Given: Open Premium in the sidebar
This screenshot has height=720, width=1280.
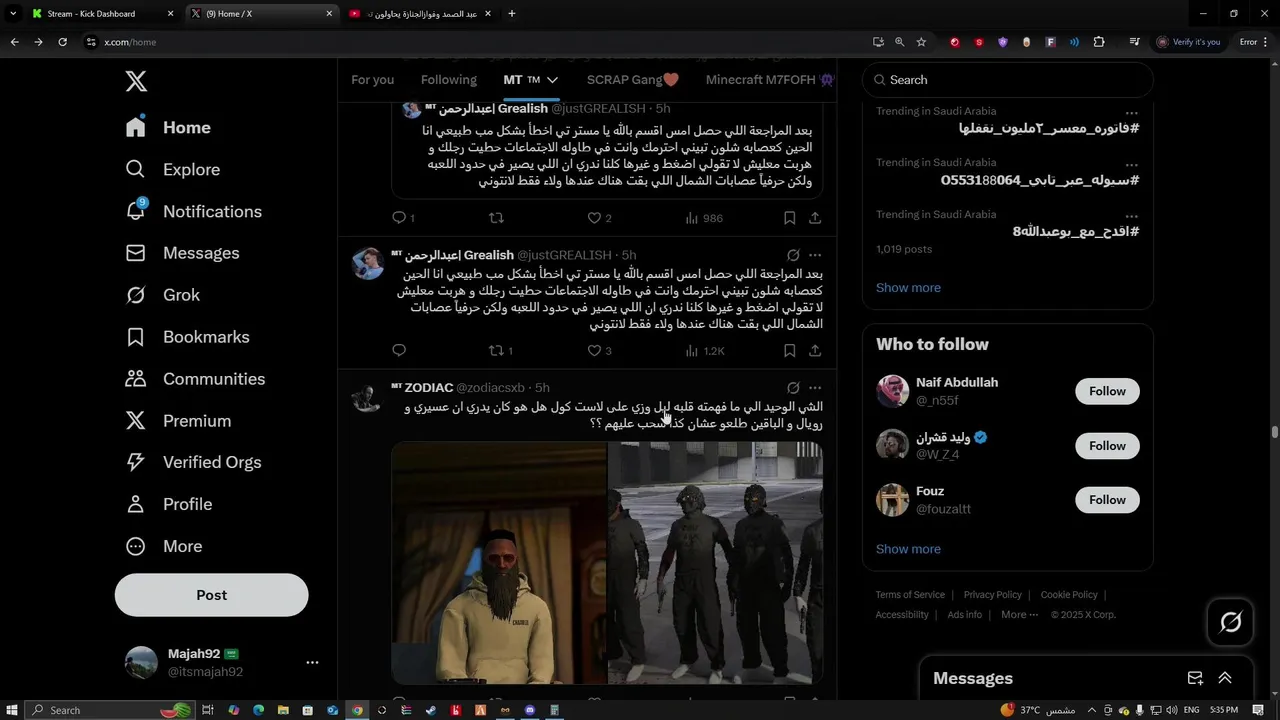Looking at the screenshot, I should click(177, 421).
